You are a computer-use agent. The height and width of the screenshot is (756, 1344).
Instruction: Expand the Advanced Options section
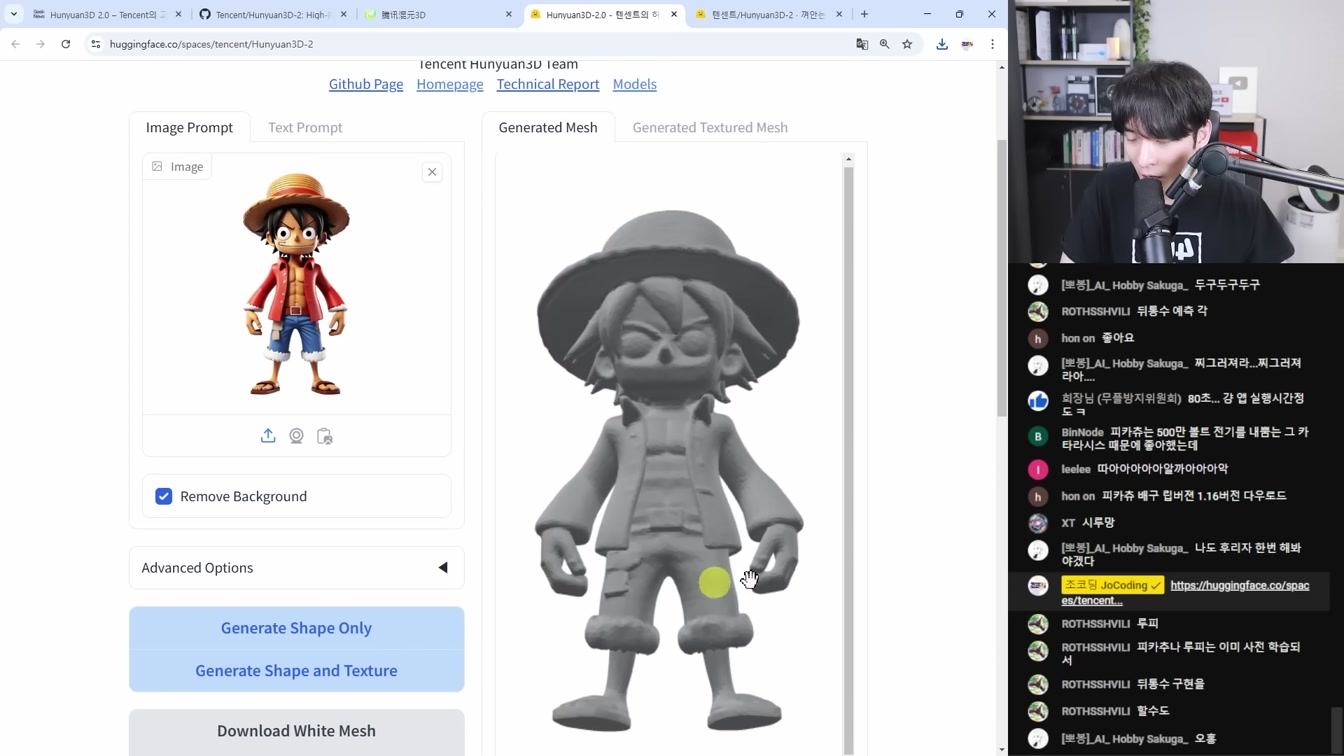(x=296, y=568)
